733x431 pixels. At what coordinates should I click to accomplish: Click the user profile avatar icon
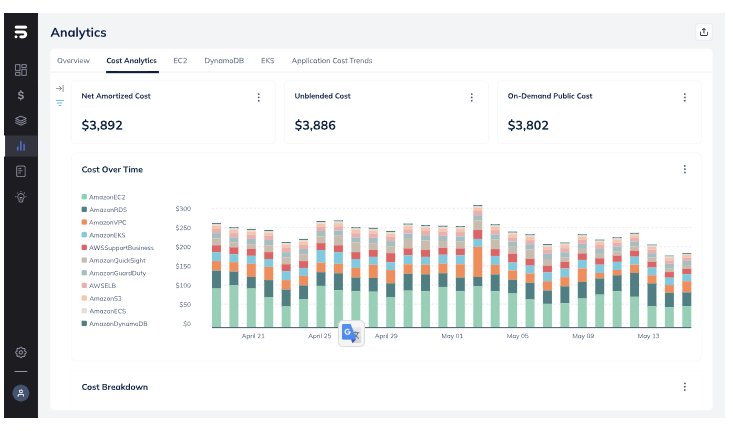(x=20, y=393)
